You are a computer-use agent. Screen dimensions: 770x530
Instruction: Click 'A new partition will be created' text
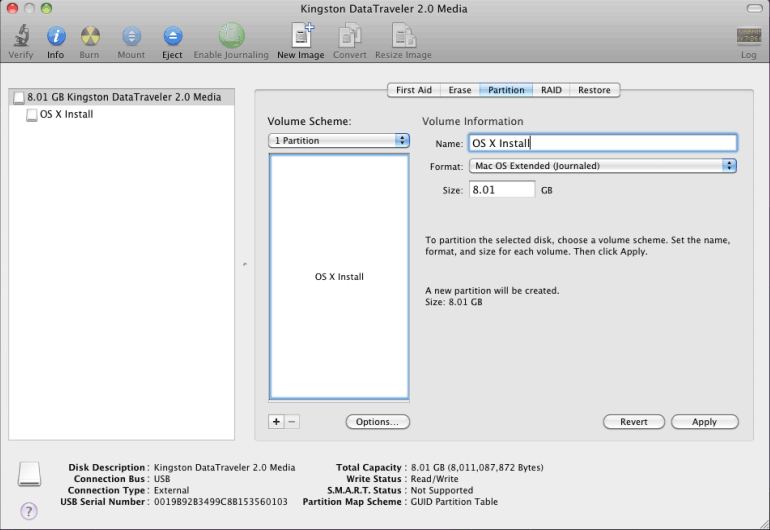492,290
